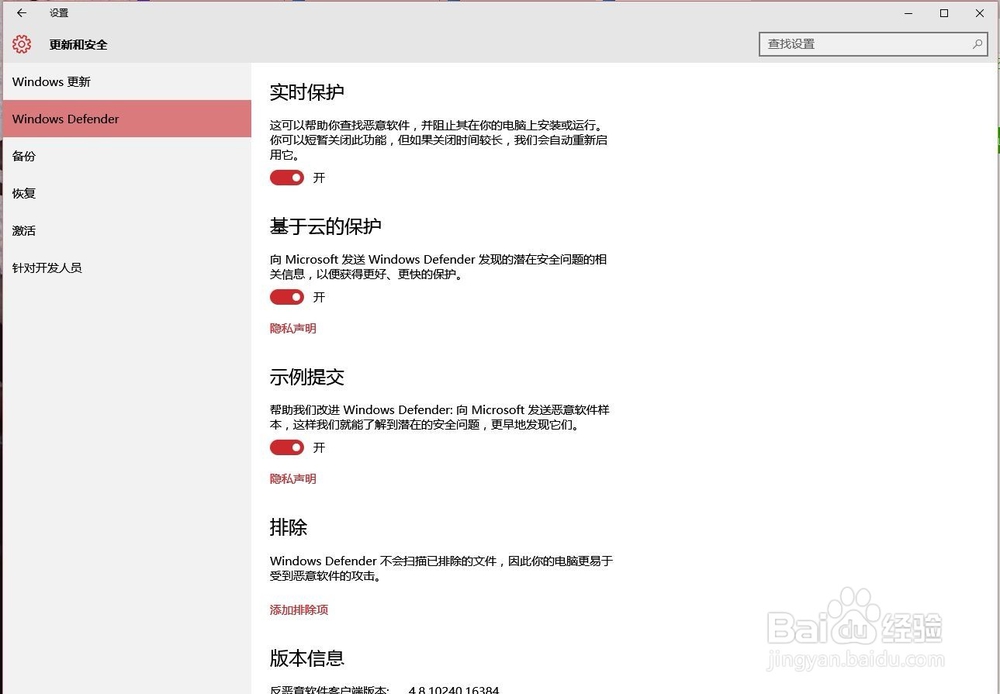This screenshot has height=694, width=1000.
Task: Open the 恢复 section
Action: coord(127,193)
